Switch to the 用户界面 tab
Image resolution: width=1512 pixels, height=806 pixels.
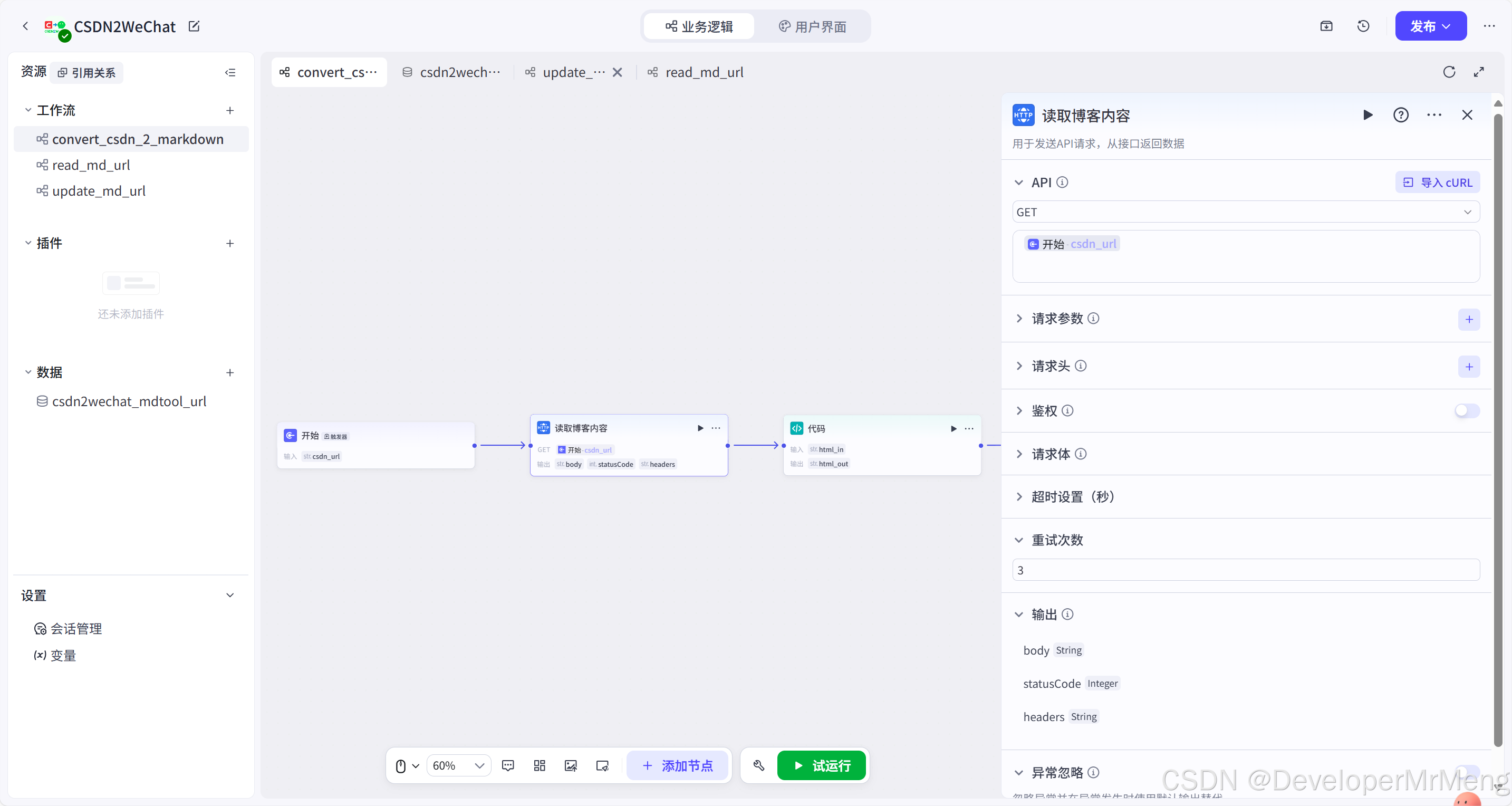[x=812, y=26]
